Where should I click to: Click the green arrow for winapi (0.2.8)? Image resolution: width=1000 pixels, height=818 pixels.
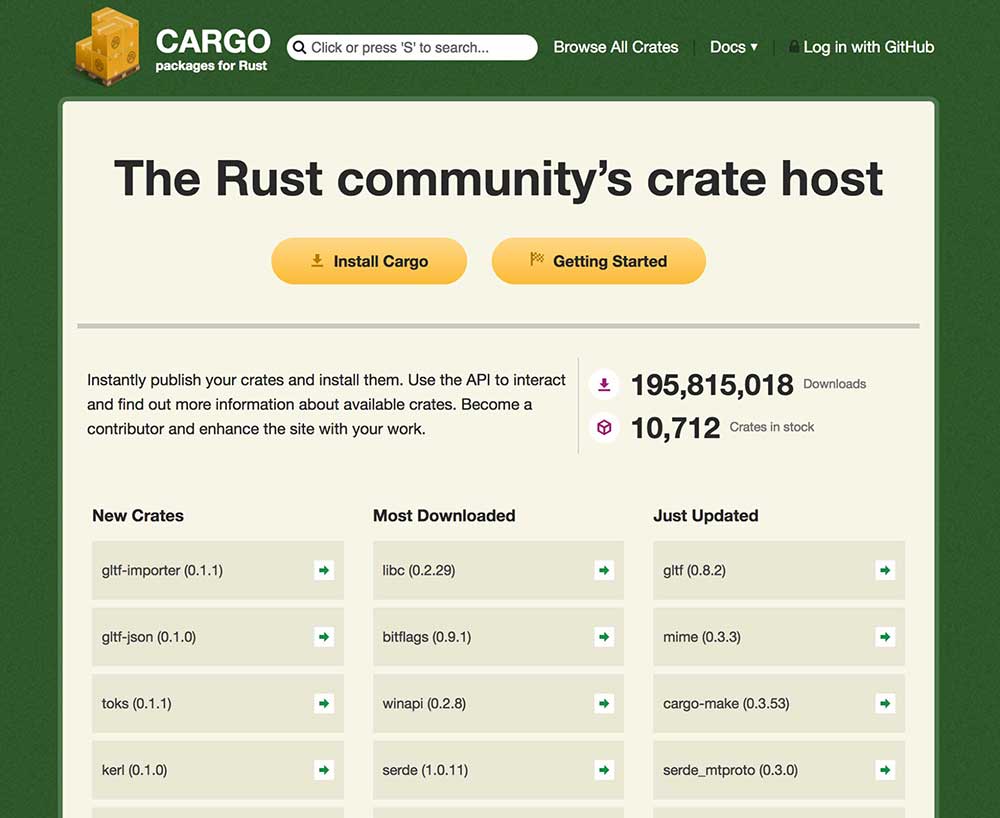pyautogui.click(x=604, y=703)
